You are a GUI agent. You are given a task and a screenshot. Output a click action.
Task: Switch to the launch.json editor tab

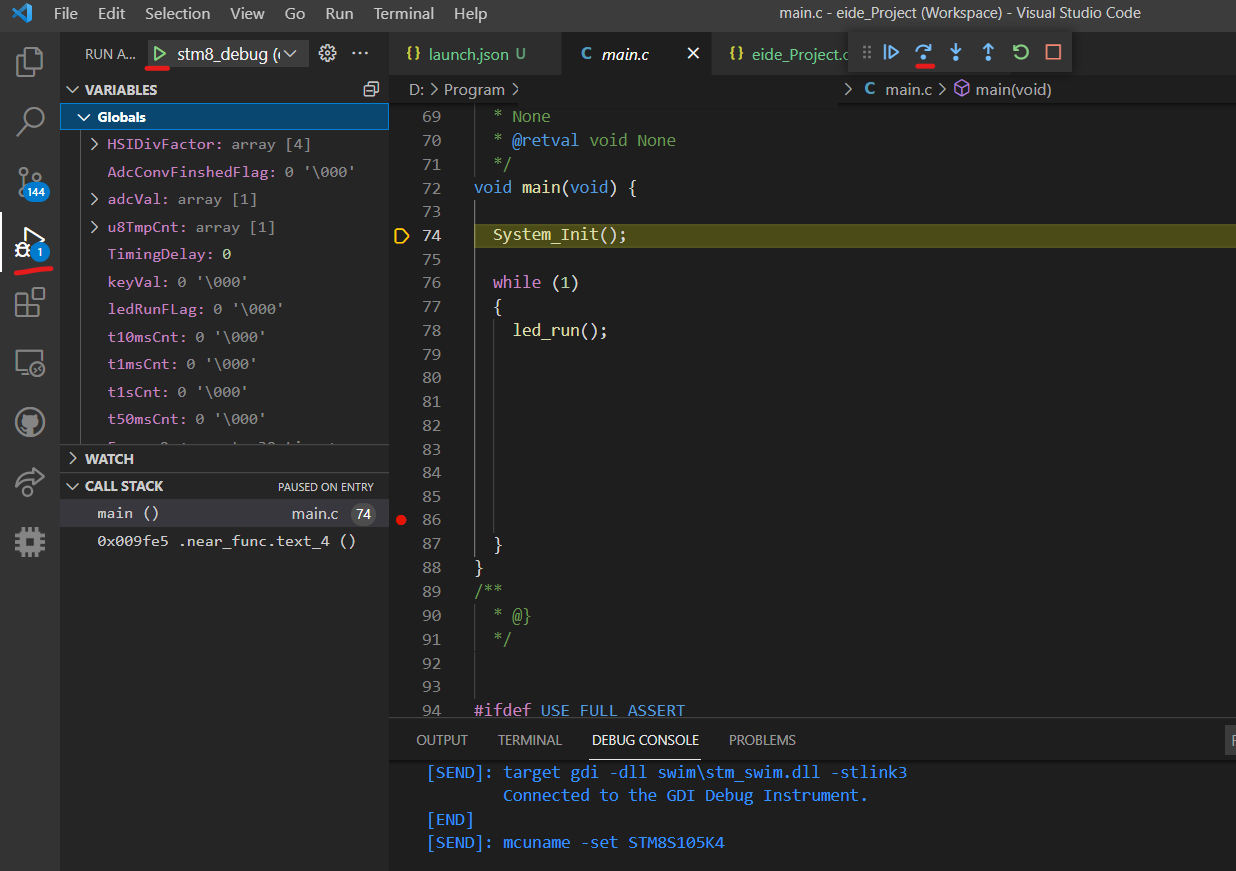tap(466, 54)
